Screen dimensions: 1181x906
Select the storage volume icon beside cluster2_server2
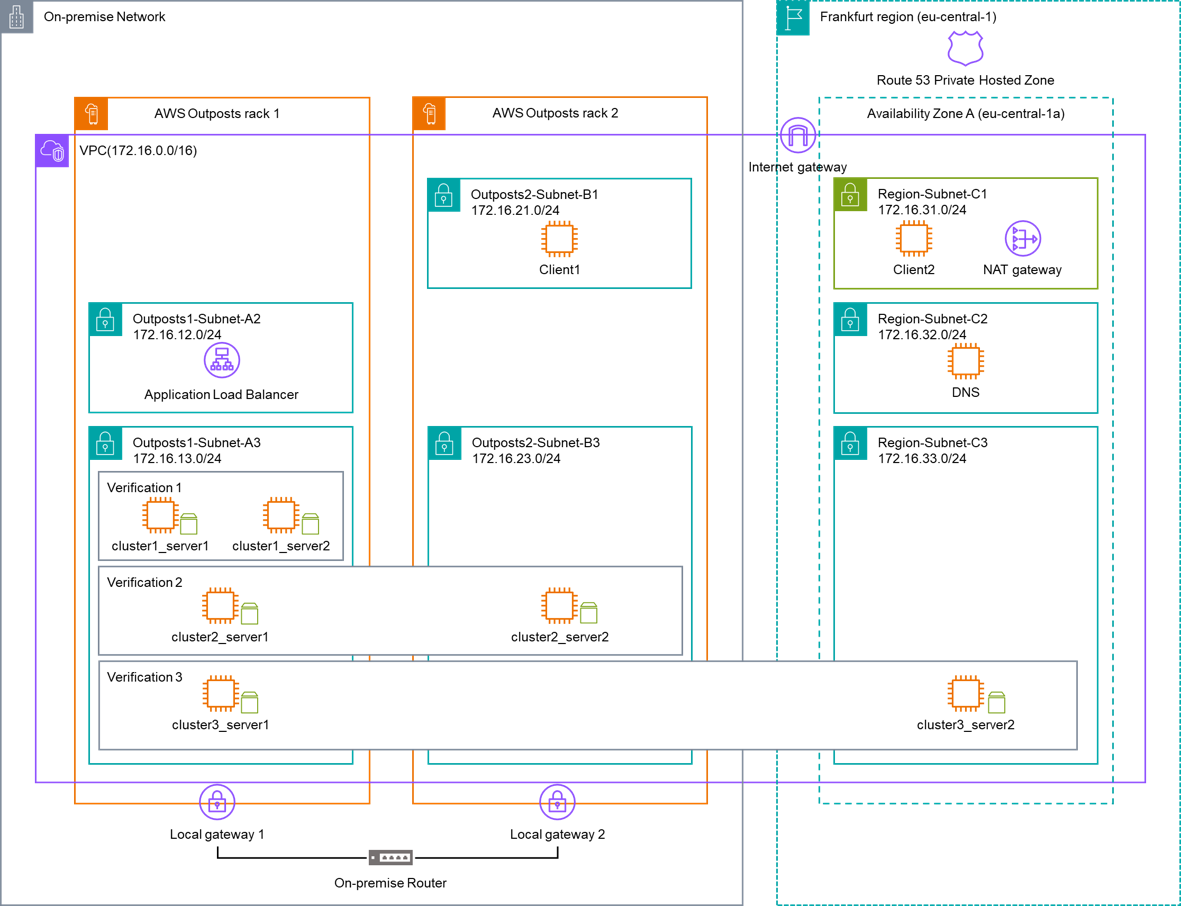(x=589, y=613)
